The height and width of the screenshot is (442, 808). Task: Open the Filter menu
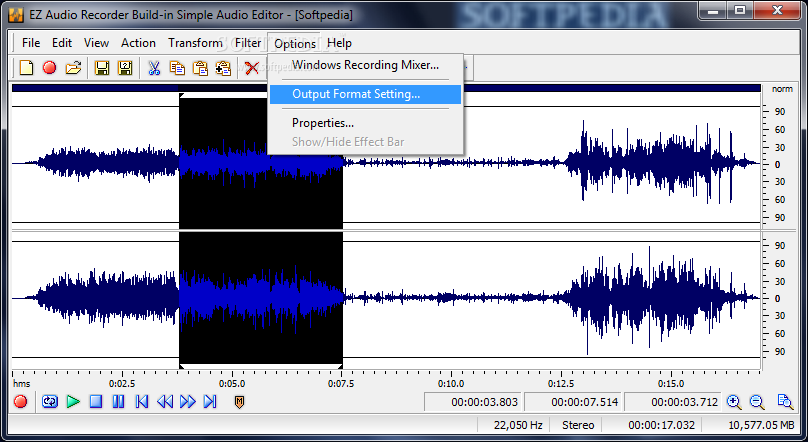pos(248,43)
